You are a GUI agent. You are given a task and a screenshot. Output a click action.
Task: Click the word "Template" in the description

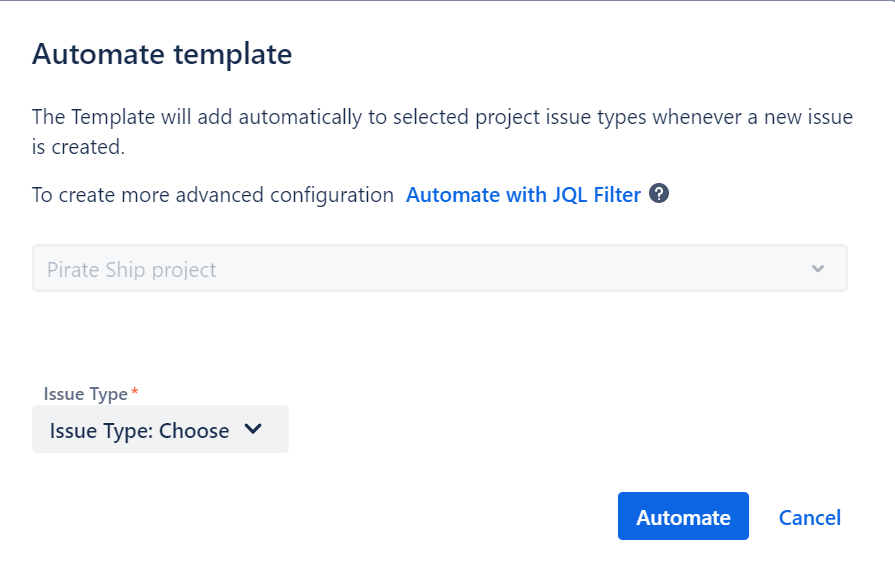[112, 117]
